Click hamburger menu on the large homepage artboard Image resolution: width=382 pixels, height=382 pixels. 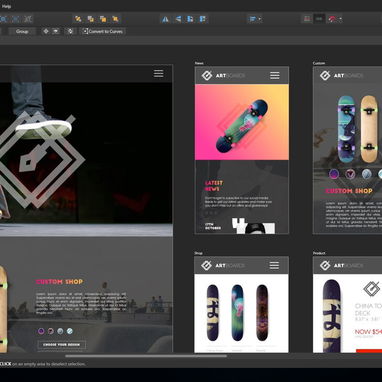tap(159, 73)
